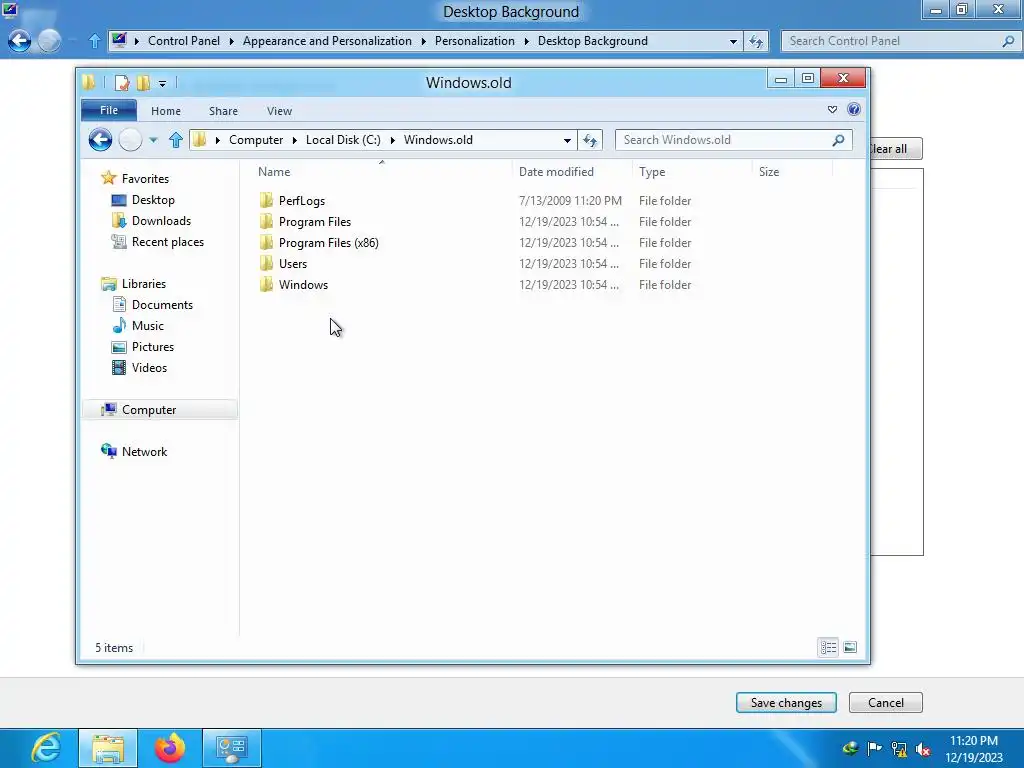
Task: Sort by the Size column header
Action: [x=769, y=172]
